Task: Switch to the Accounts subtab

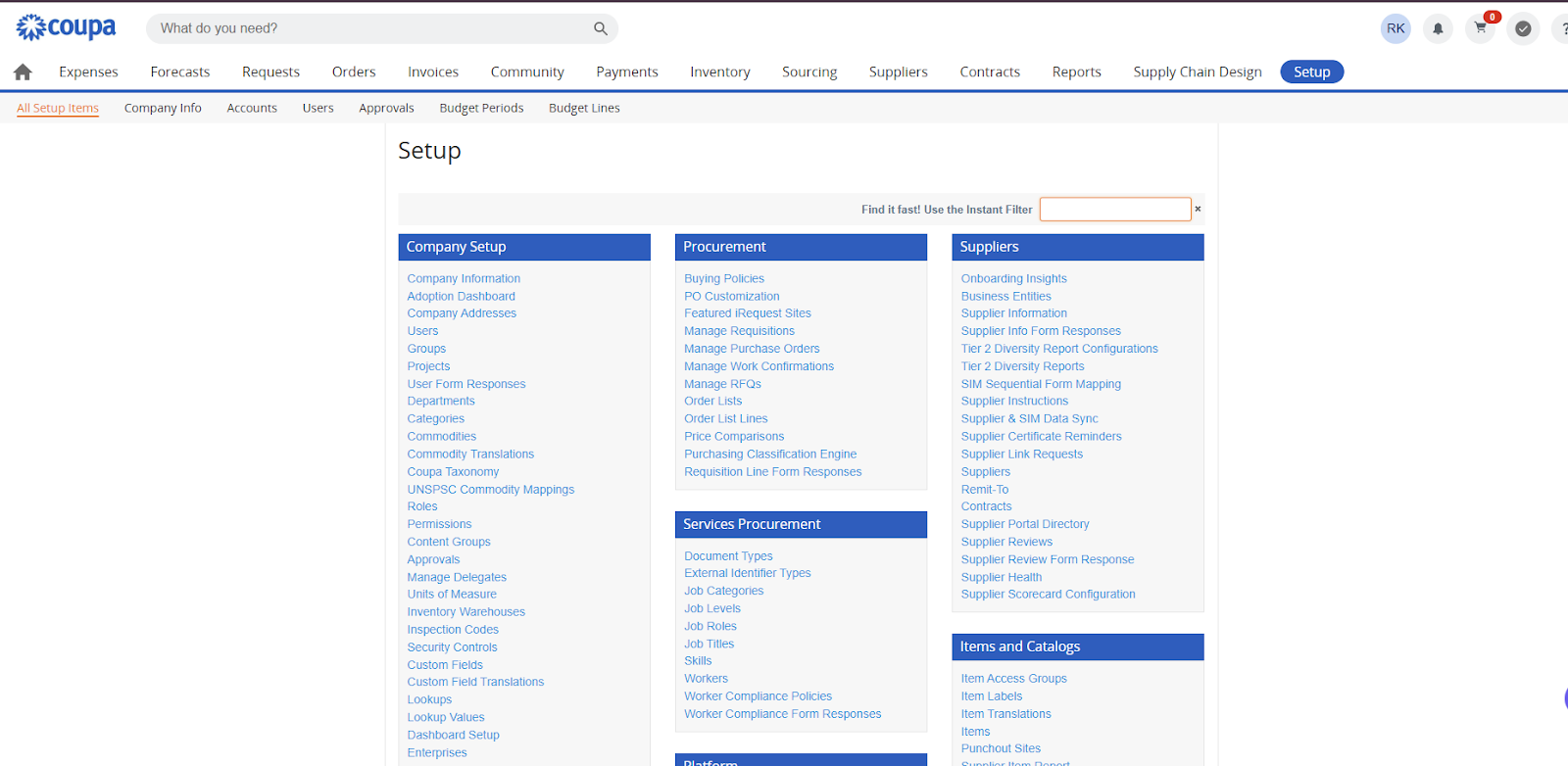Action: [x=252, y=108]
